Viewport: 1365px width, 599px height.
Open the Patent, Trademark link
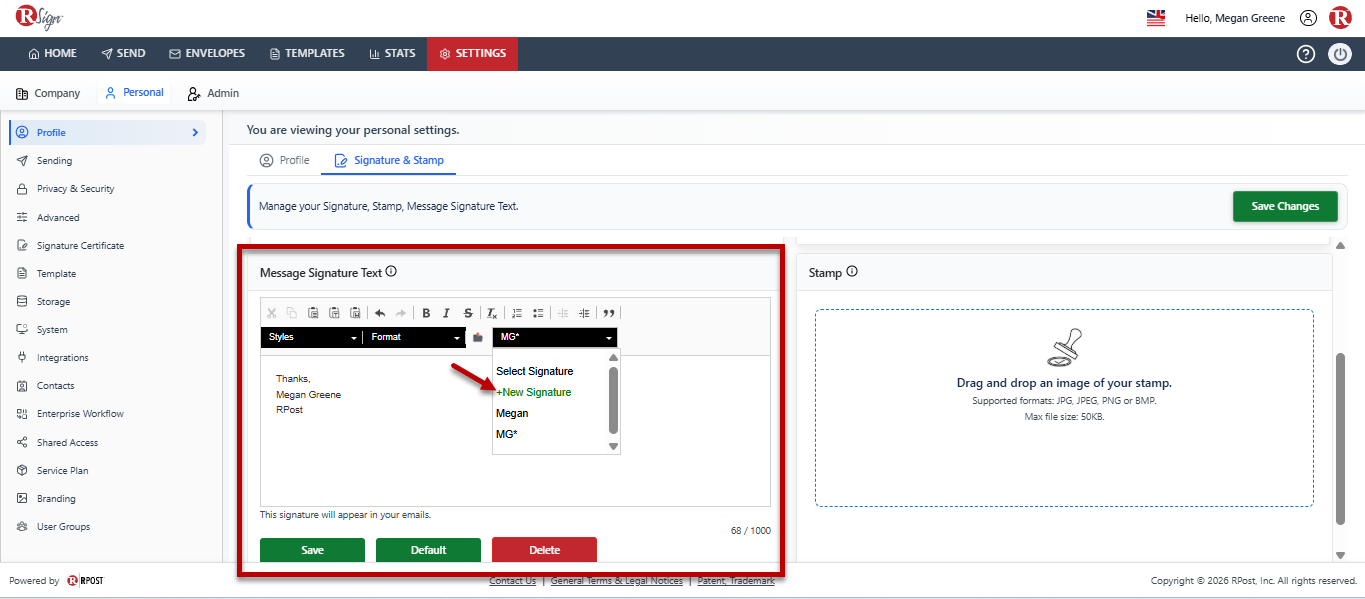coord(736,581)
